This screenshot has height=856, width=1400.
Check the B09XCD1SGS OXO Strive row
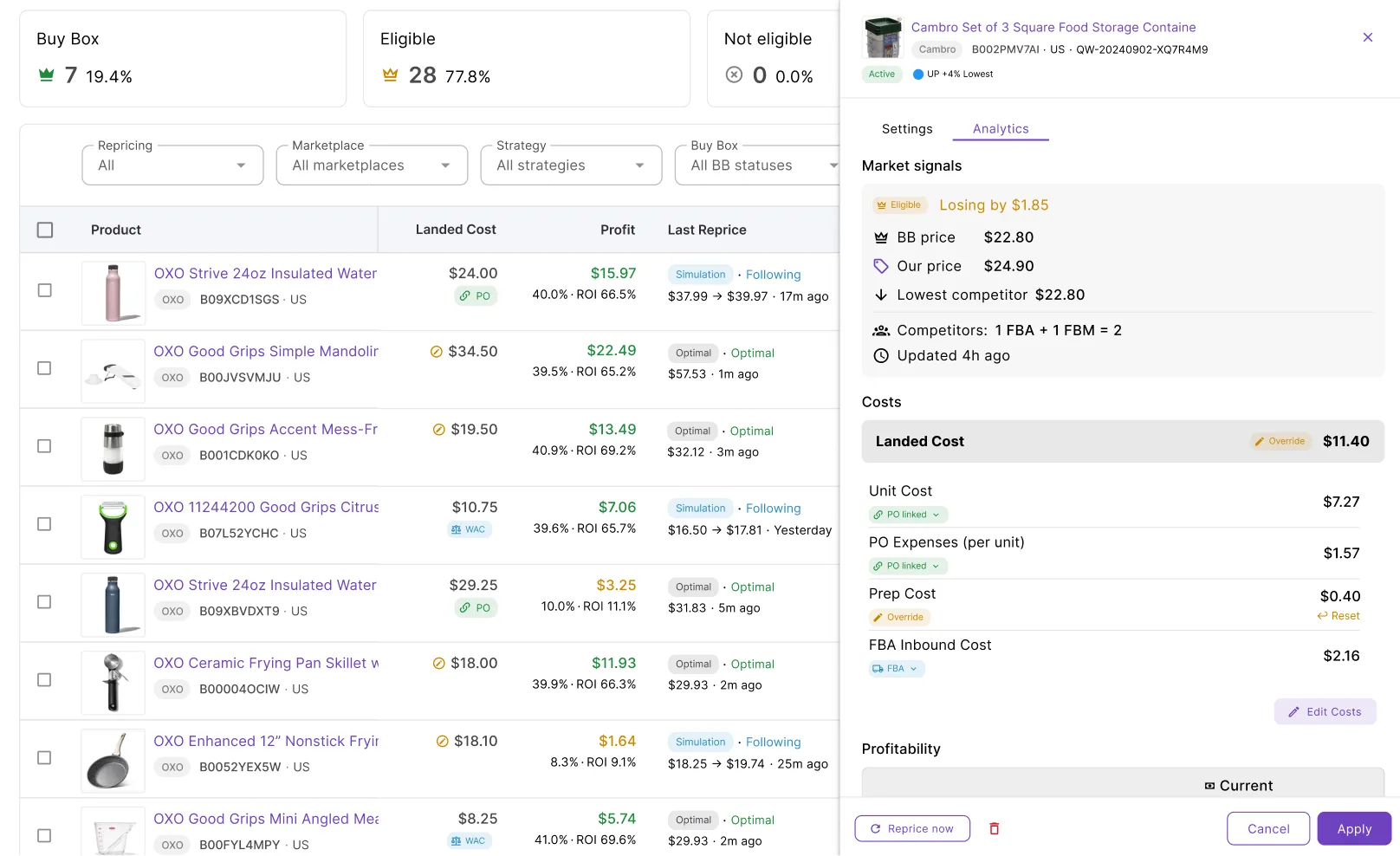point(44,290)
